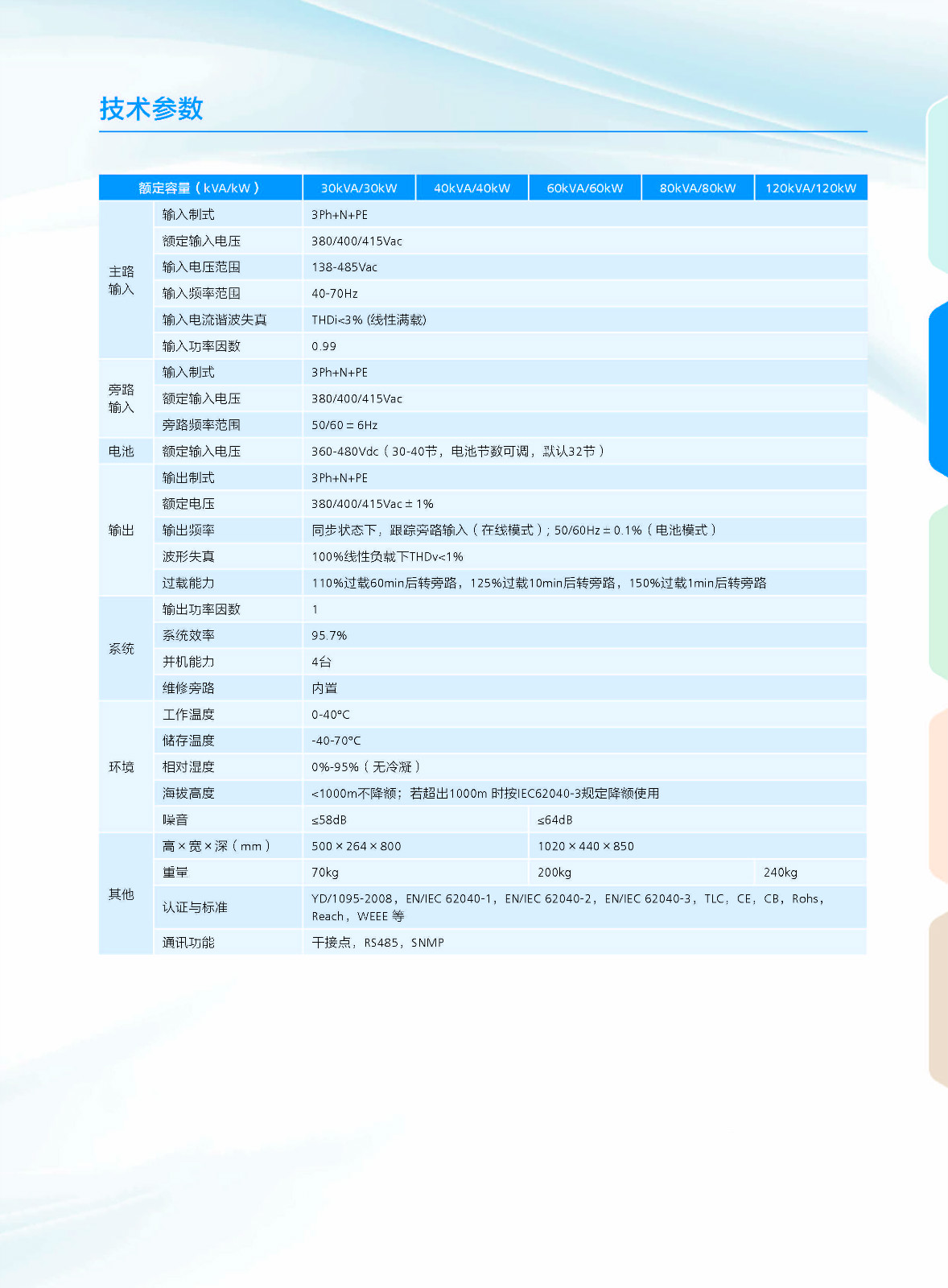The height and width of the screenshot is (1288, 948).
Task: Click the peach-colored side tab
Action: click(x=938, y=793)
